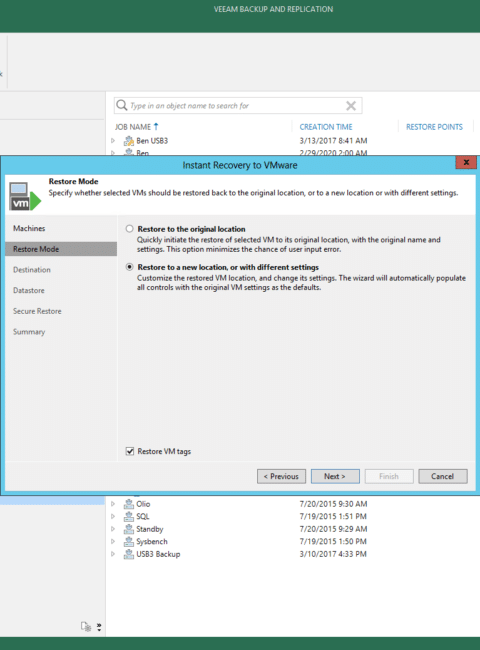Click the Olio backup job icon

click(129, 504)
